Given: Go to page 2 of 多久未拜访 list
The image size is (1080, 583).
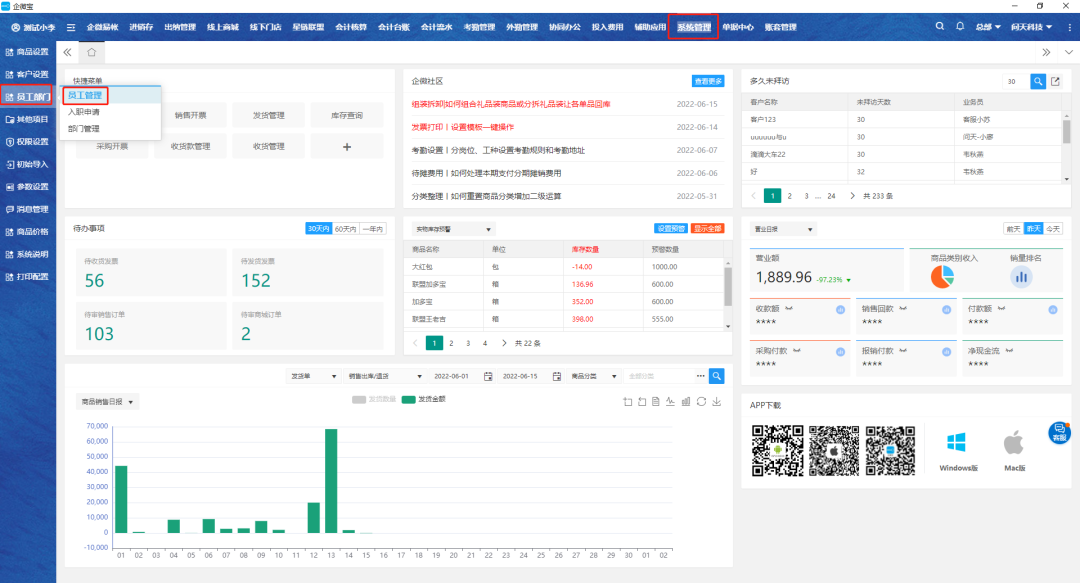Looking at the screenshot, I should pyautogui.click(x=790, y=196).
